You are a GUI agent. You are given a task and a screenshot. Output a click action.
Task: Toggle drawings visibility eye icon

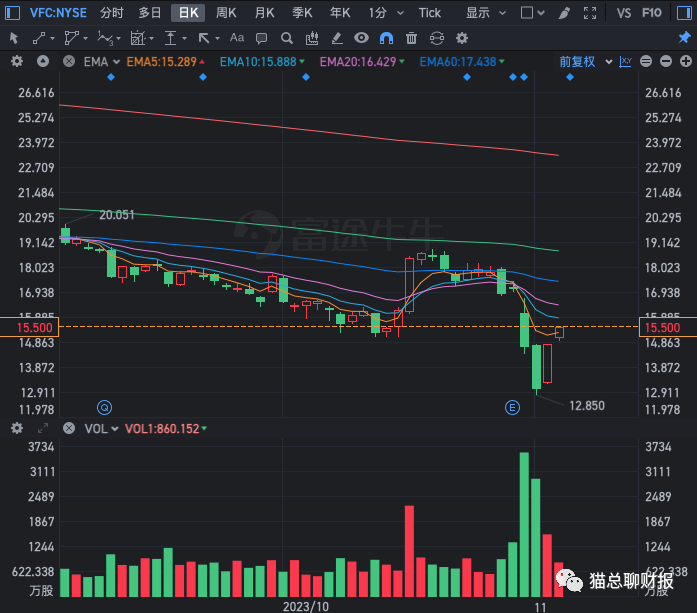(361, 37)
